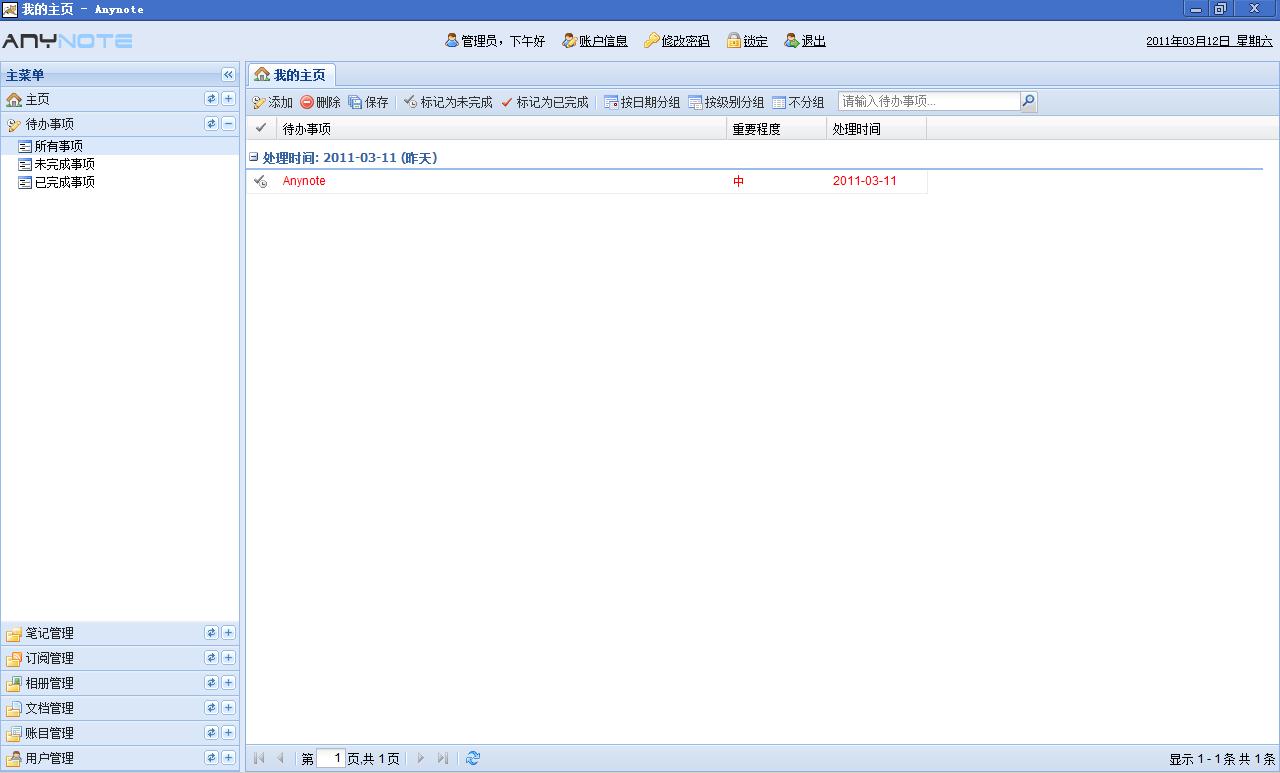Image resolution: width=1280 pixels, height=773 pixels.
Task: Click 标记为已完成 toolbar button
Action: (544, 102)
